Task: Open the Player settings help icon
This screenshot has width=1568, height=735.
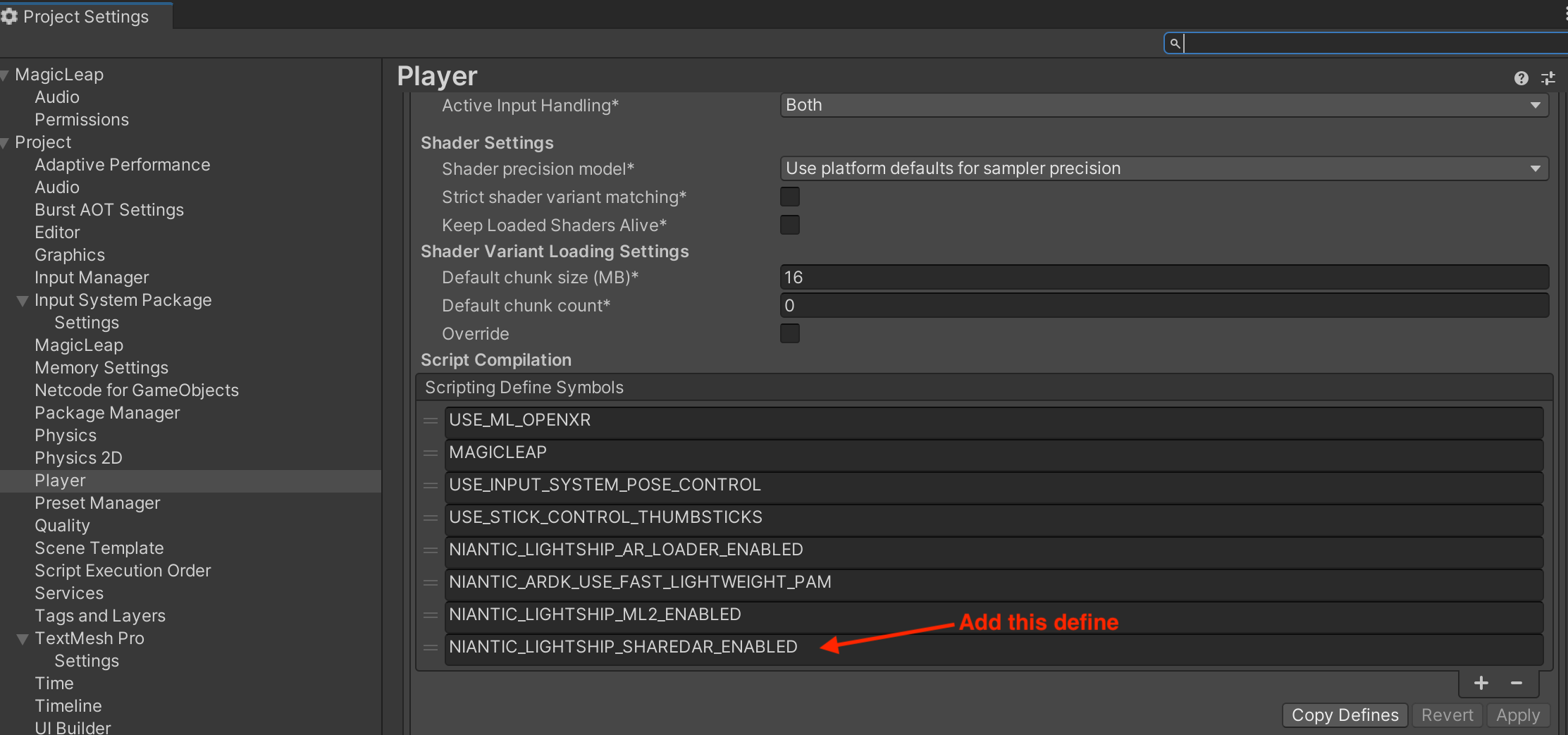Action: (x=1521, y=78)
